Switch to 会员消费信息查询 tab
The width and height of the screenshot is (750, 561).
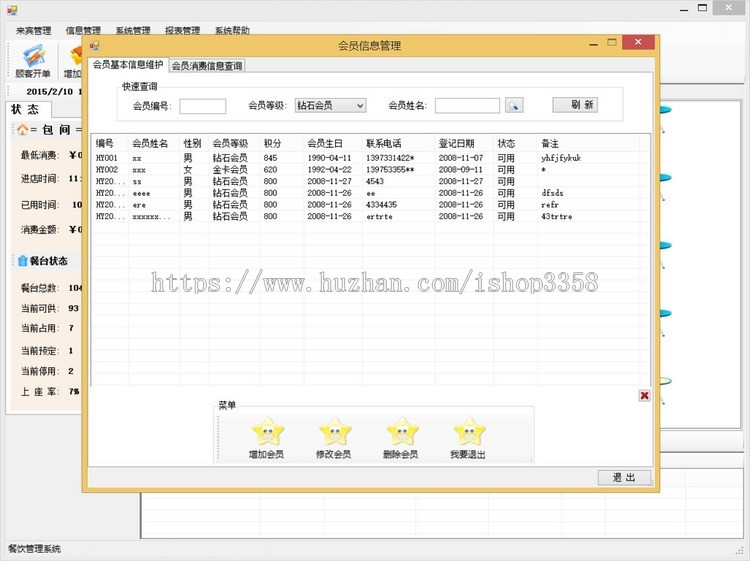point(207,66)
